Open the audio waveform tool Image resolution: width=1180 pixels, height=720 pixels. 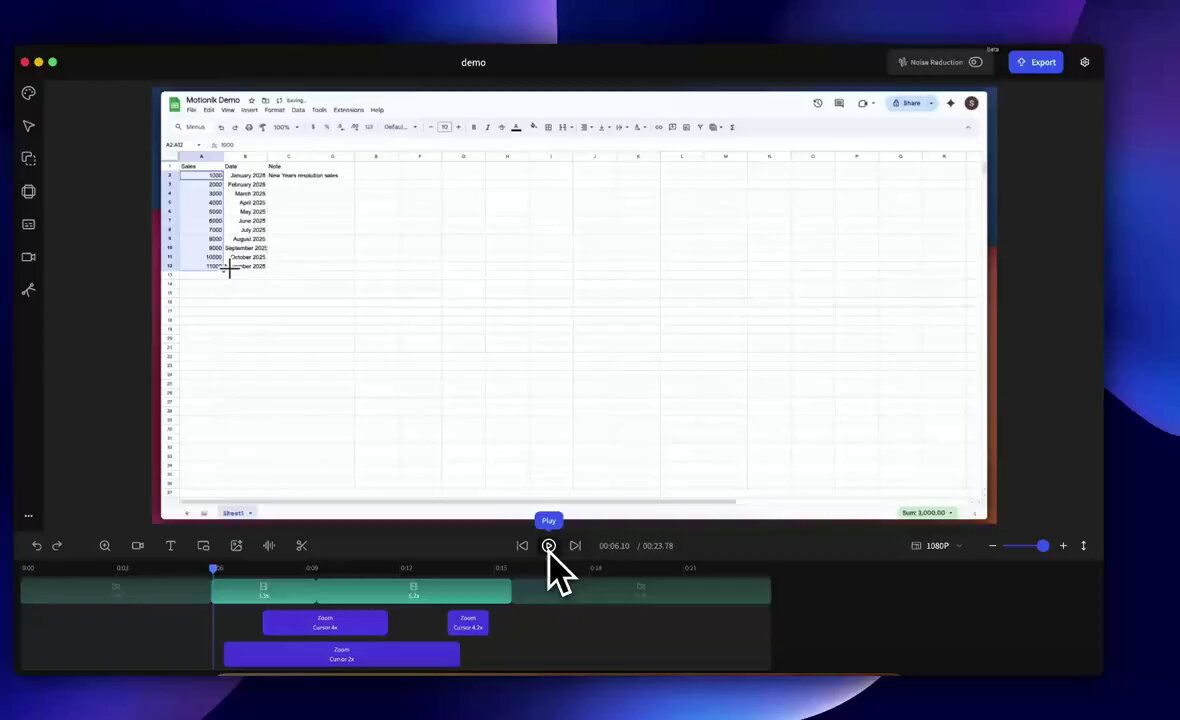click(x=269, y=546)
